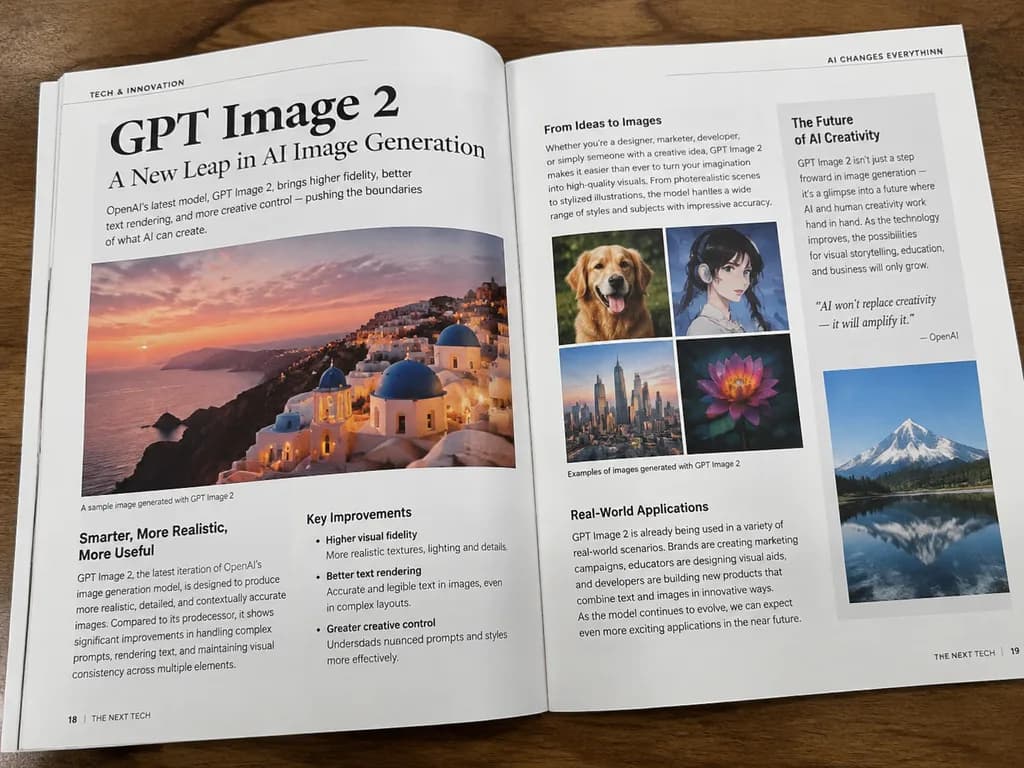The height and width of the screenshot is (768, 1024).
Task: Select the 'Better text rendering' bullet
Action: pyautogui.click(x=374, y=573)
